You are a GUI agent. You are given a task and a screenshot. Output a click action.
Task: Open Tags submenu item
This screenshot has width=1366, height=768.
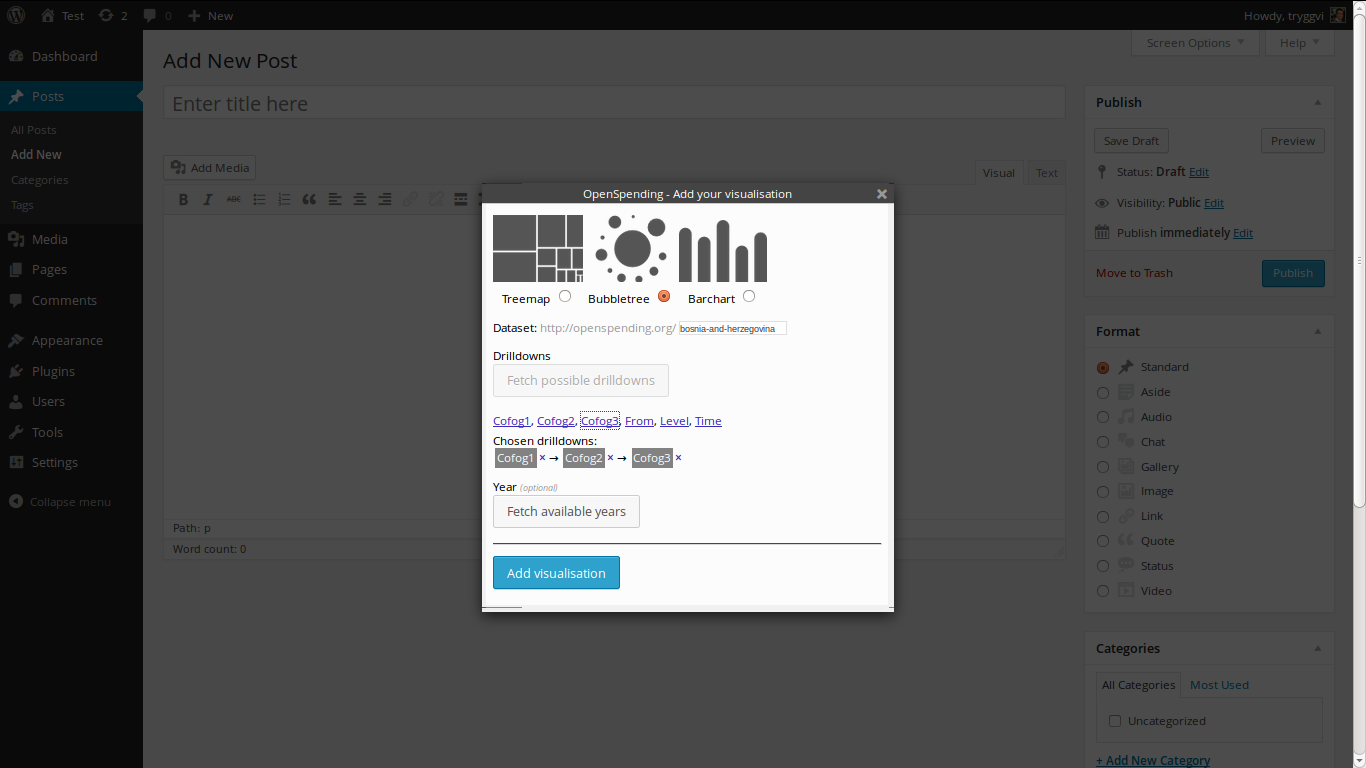pyautogui.click(x=22, y=205)
